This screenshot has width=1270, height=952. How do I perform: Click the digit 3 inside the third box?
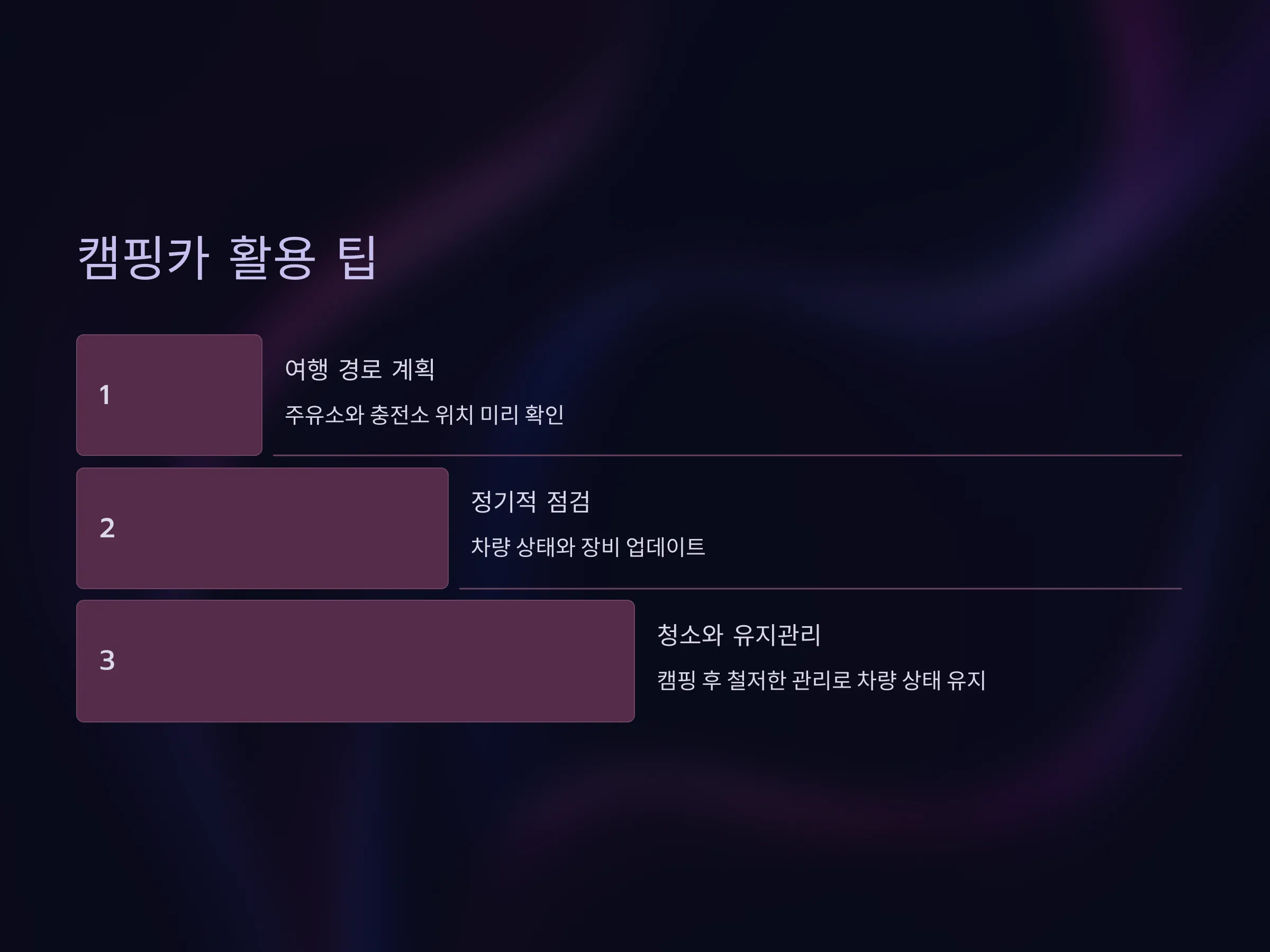107,661
